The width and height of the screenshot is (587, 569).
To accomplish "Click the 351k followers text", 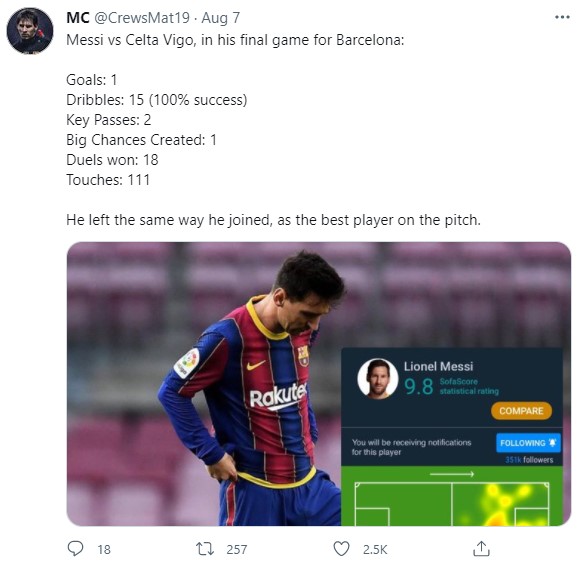I will coord(529,460).
